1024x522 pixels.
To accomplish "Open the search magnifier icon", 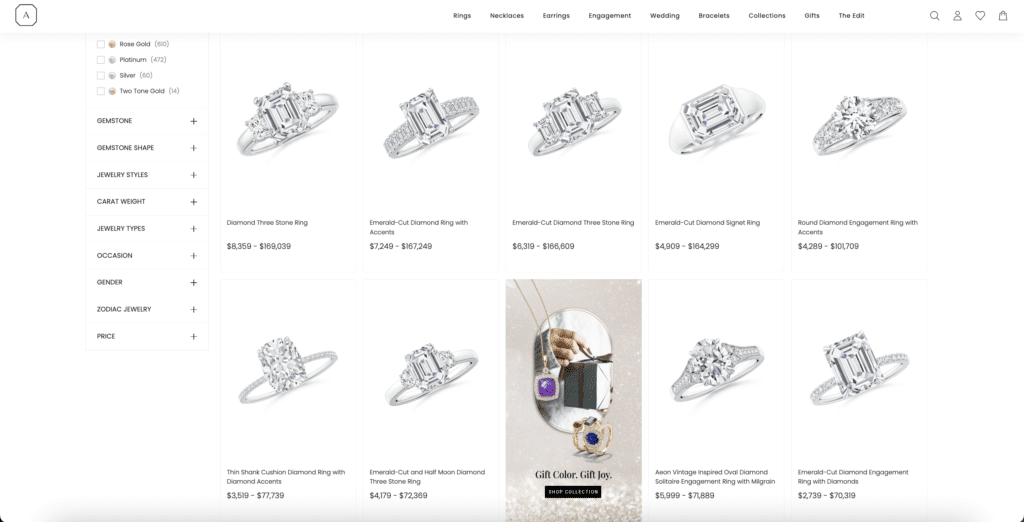I will click(935, 16).
